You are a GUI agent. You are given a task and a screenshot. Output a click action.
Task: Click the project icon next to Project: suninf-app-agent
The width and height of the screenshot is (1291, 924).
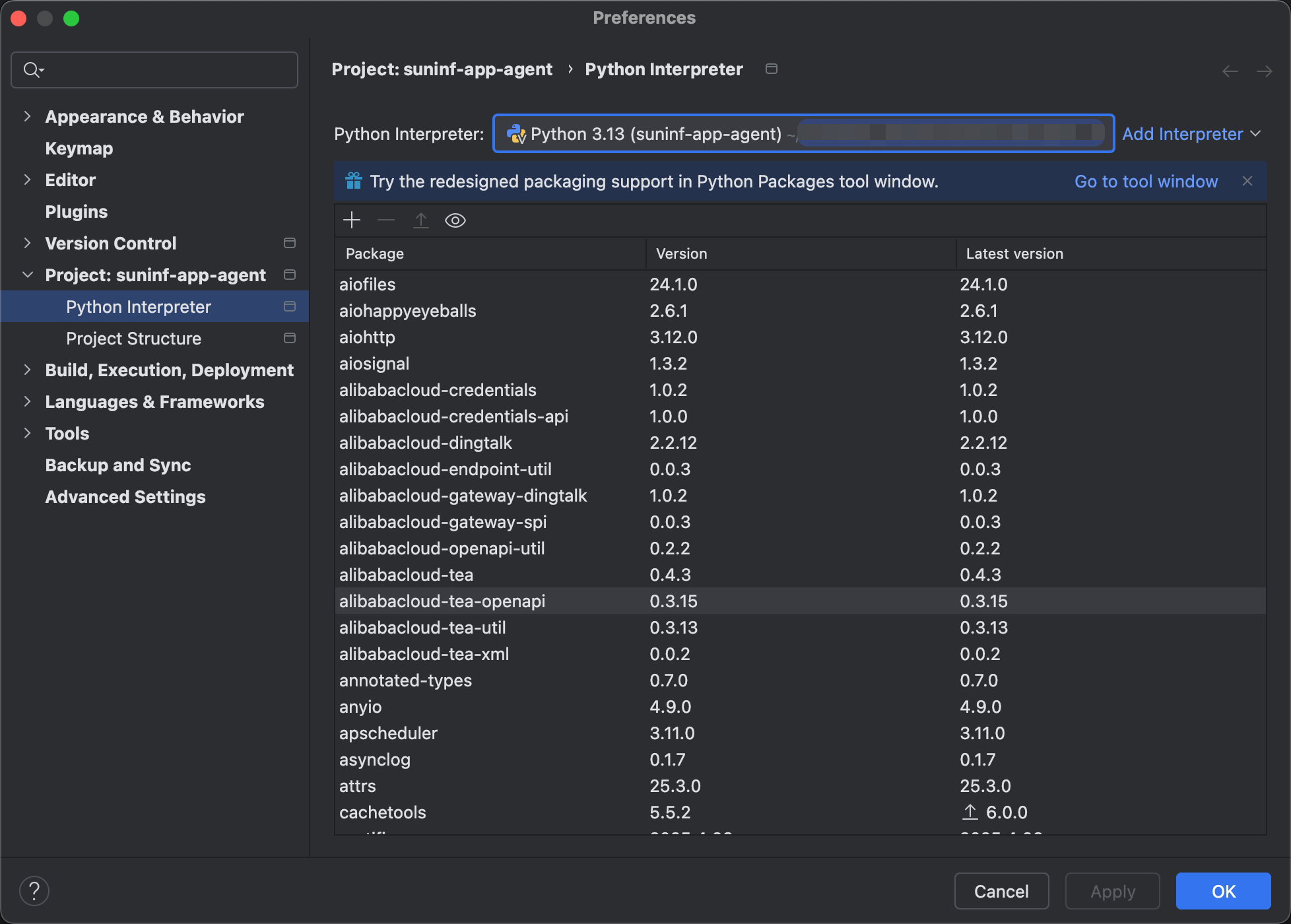pyautogui.click(x=289, y=275)
